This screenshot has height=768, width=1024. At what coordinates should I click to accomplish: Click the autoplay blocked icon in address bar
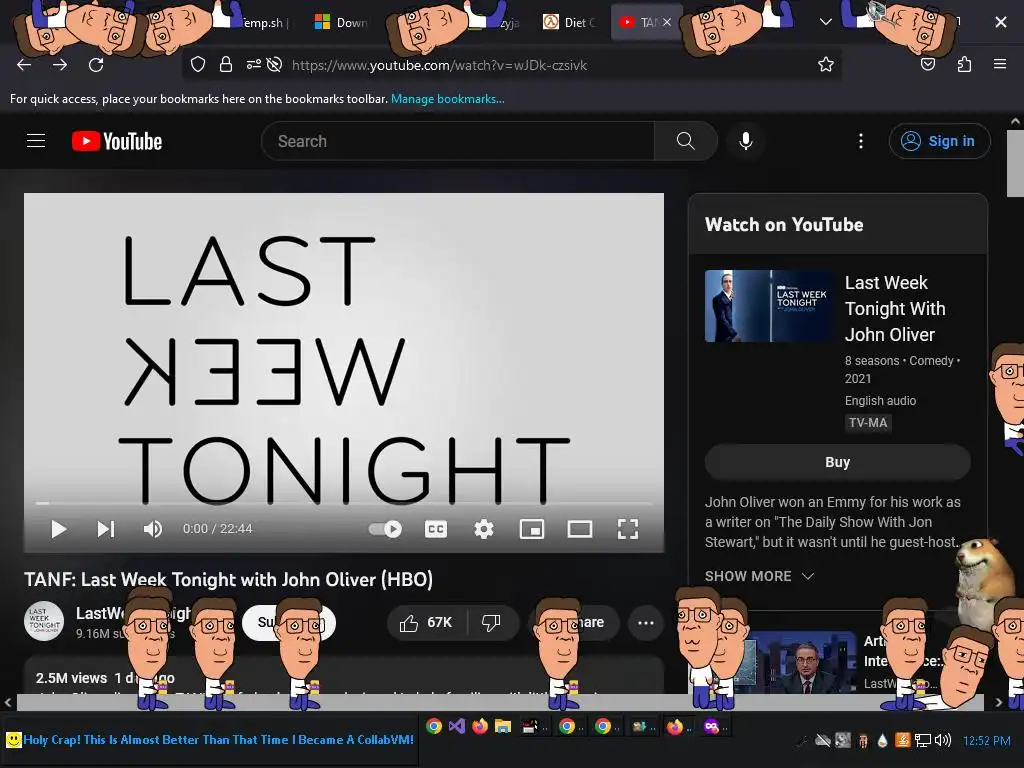(x=275, y=64)
